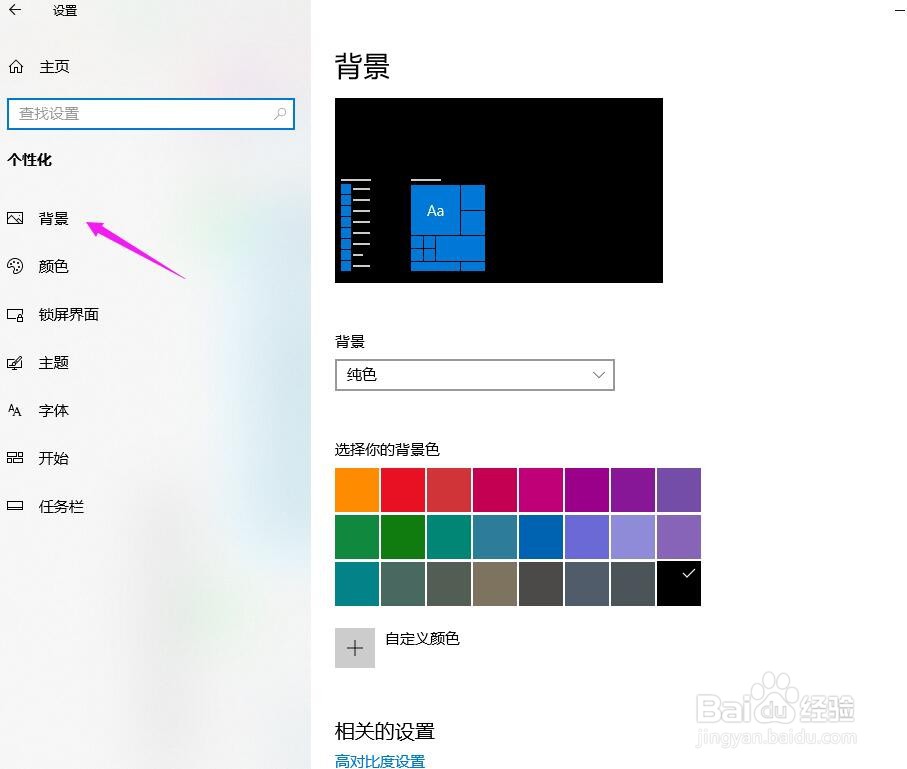Click the 颜色 palette icon
Screen dimensions: 907x769
coord(15,266)
